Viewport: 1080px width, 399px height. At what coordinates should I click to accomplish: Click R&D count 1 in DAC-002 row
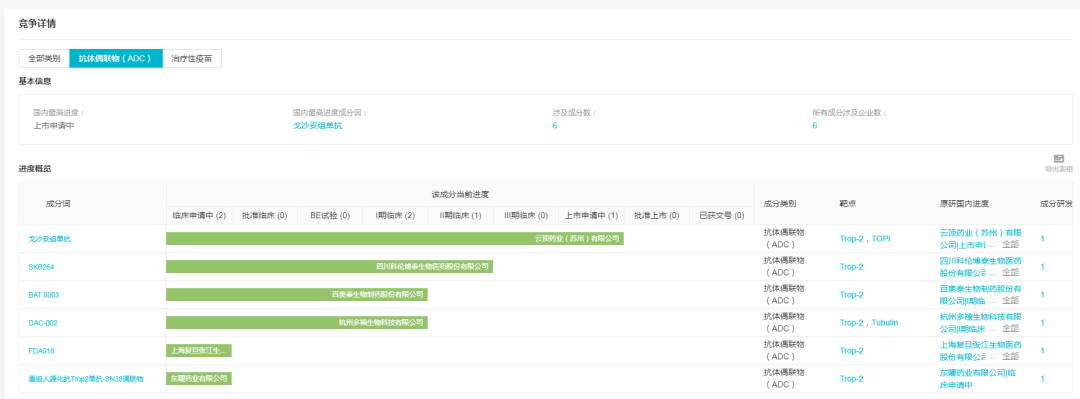point(1043,323)
